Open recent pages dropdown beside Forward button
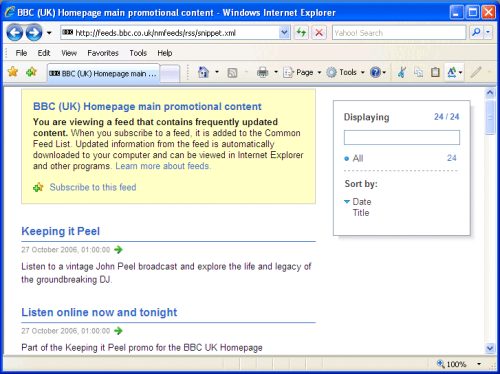The height and width of the screenshot is (374, 500). 49,33
